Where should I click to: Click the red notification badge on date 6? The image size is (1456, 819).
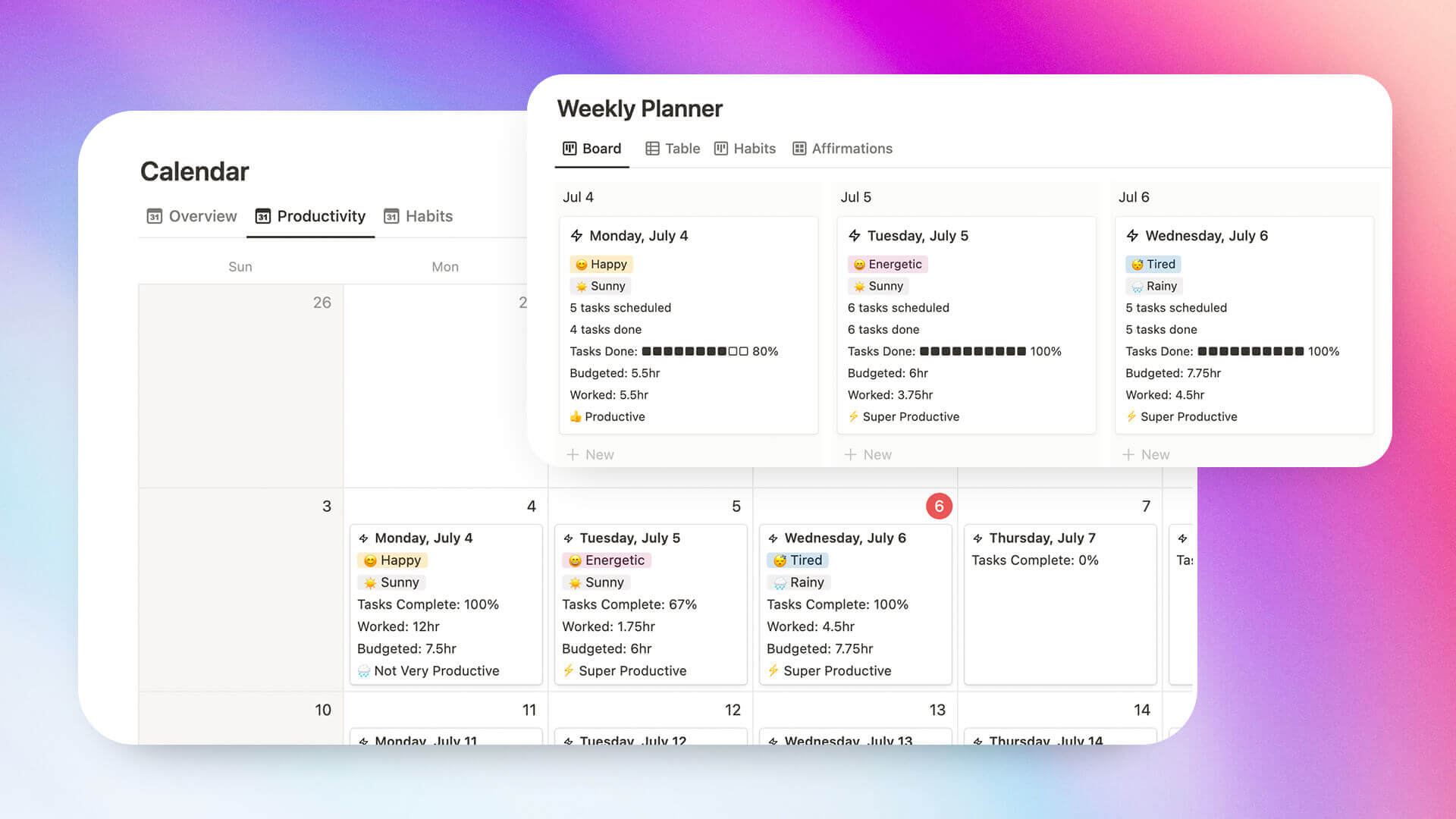[x=939, y=506]
